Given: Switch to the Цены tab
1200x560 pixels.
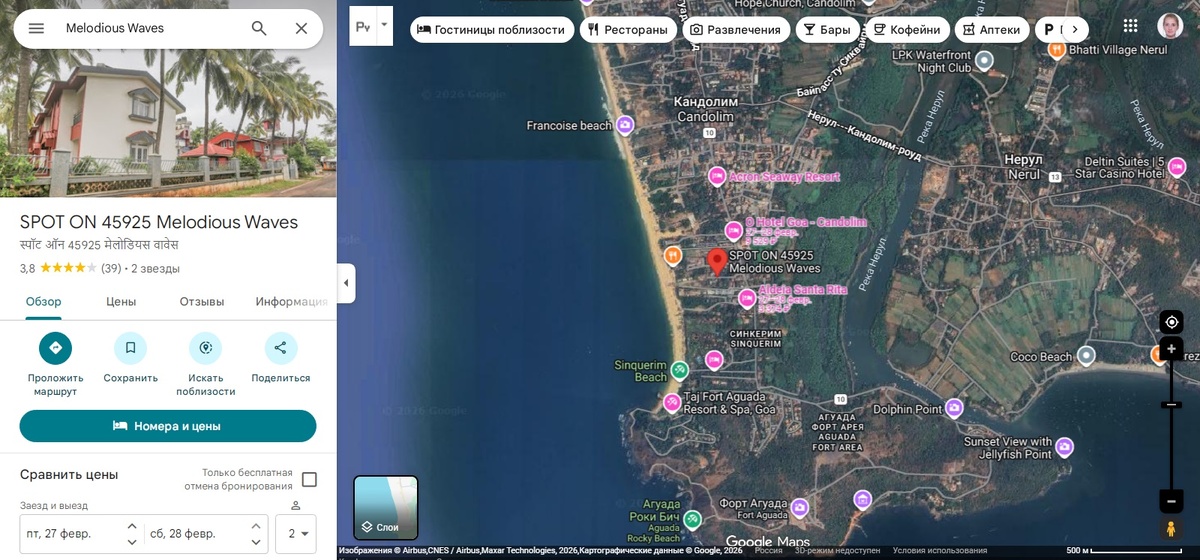Looking at the screenshot, I should point(121,302).
